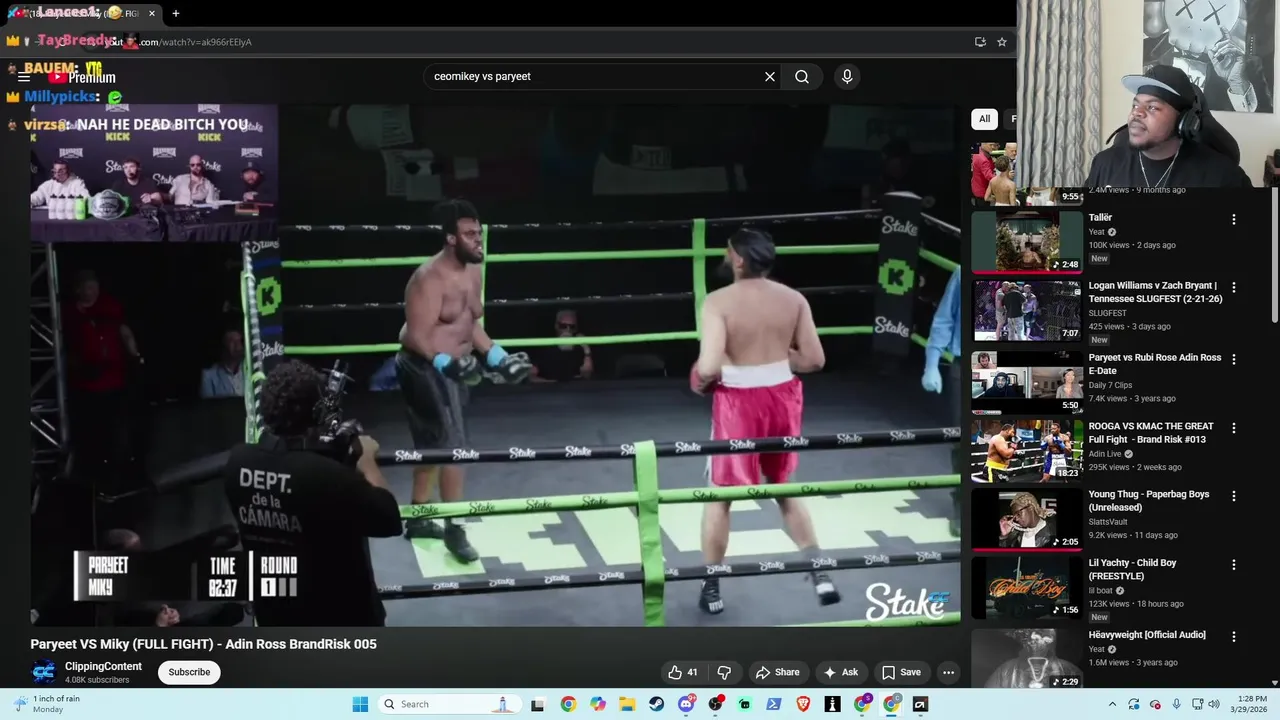Viewport: 1280px width, 720px height.
Task: Click the video title Paryeet VS Miky
Action: pyautogui.click(x=203, y=644)
